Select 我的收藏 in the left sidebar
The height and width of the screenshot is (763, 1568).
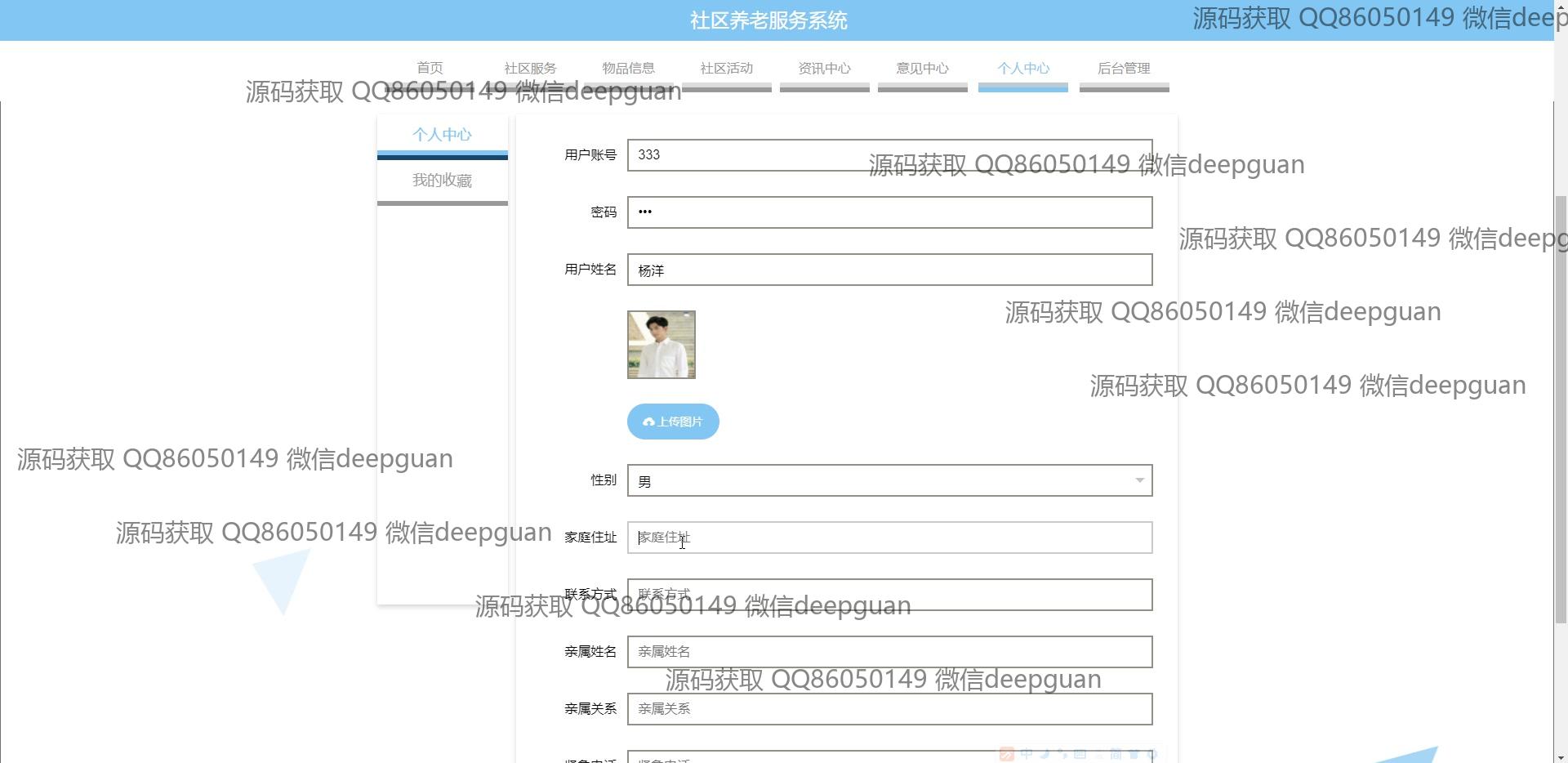(442, 181)
